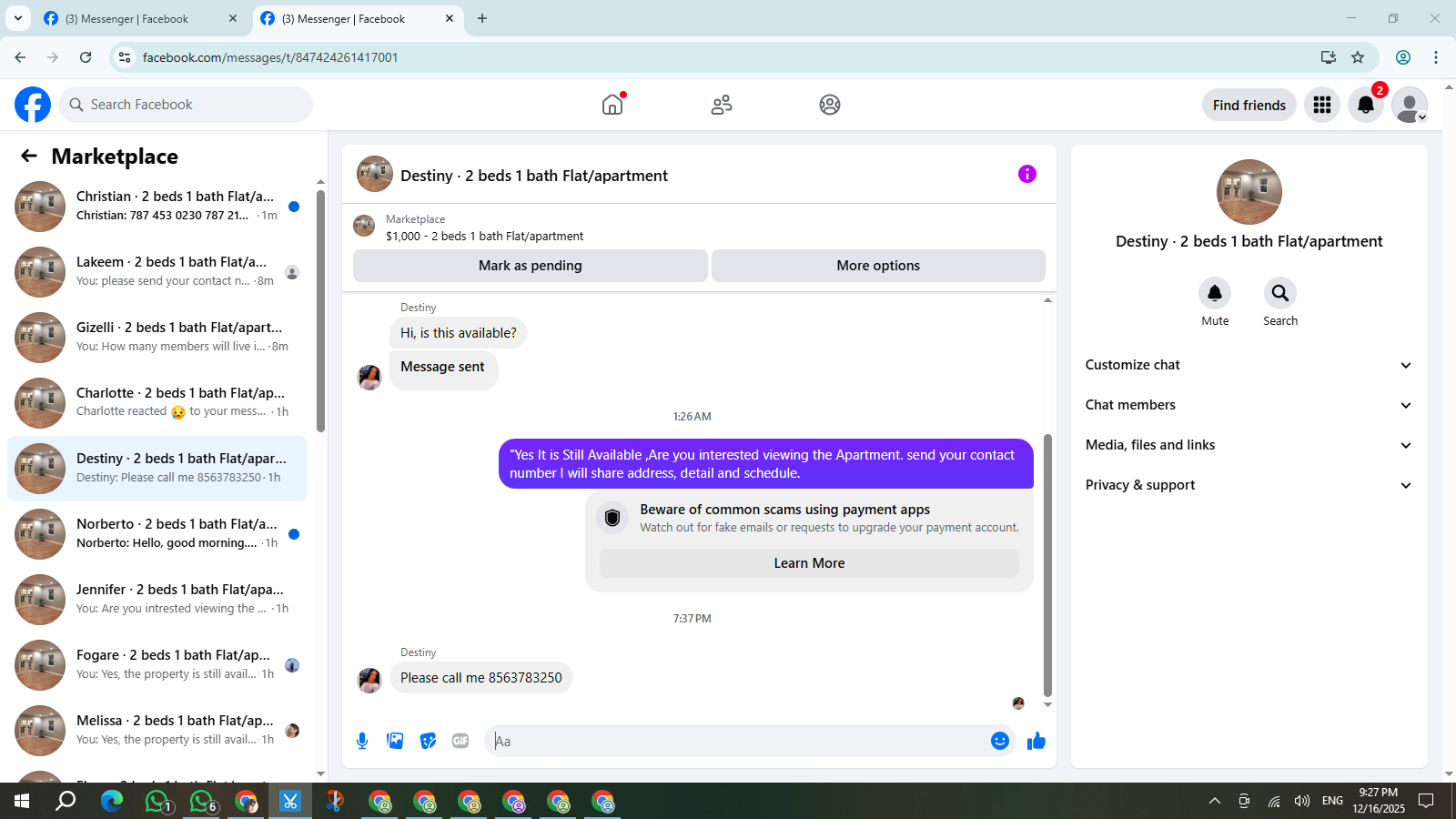Image resolution: width=1456 pixels, height=819 pixels.
Task: Open Christian's conversation in the list
Action: pos(157,207)
